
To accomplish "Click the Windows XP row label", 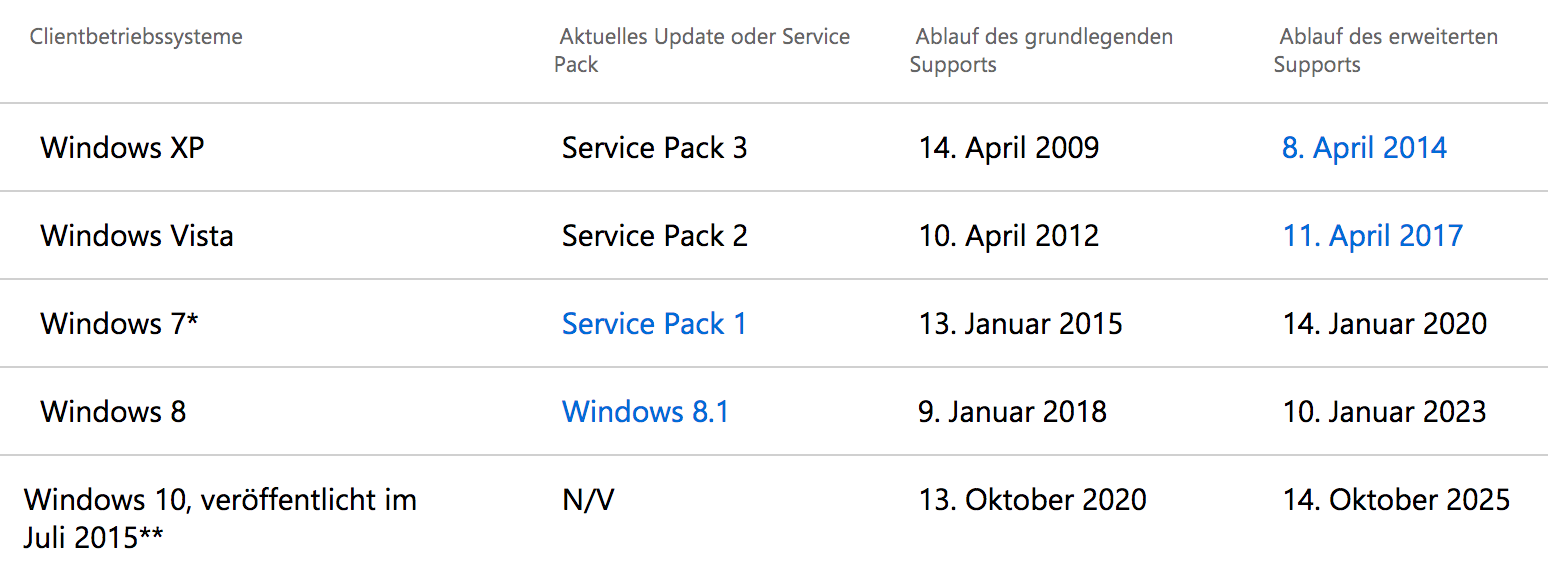I will point(122,148).
